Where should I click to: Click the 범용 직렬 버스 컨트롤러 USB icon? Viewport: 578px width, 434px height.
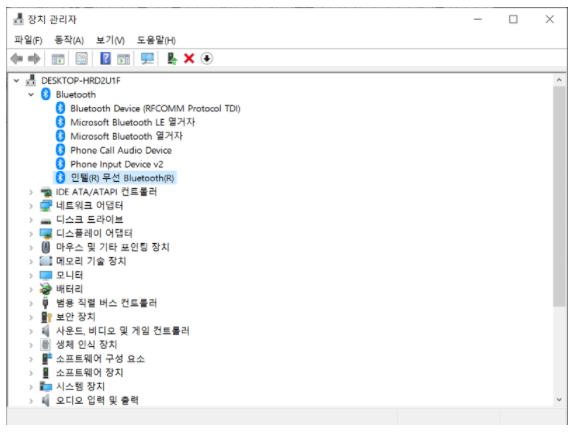45,303
